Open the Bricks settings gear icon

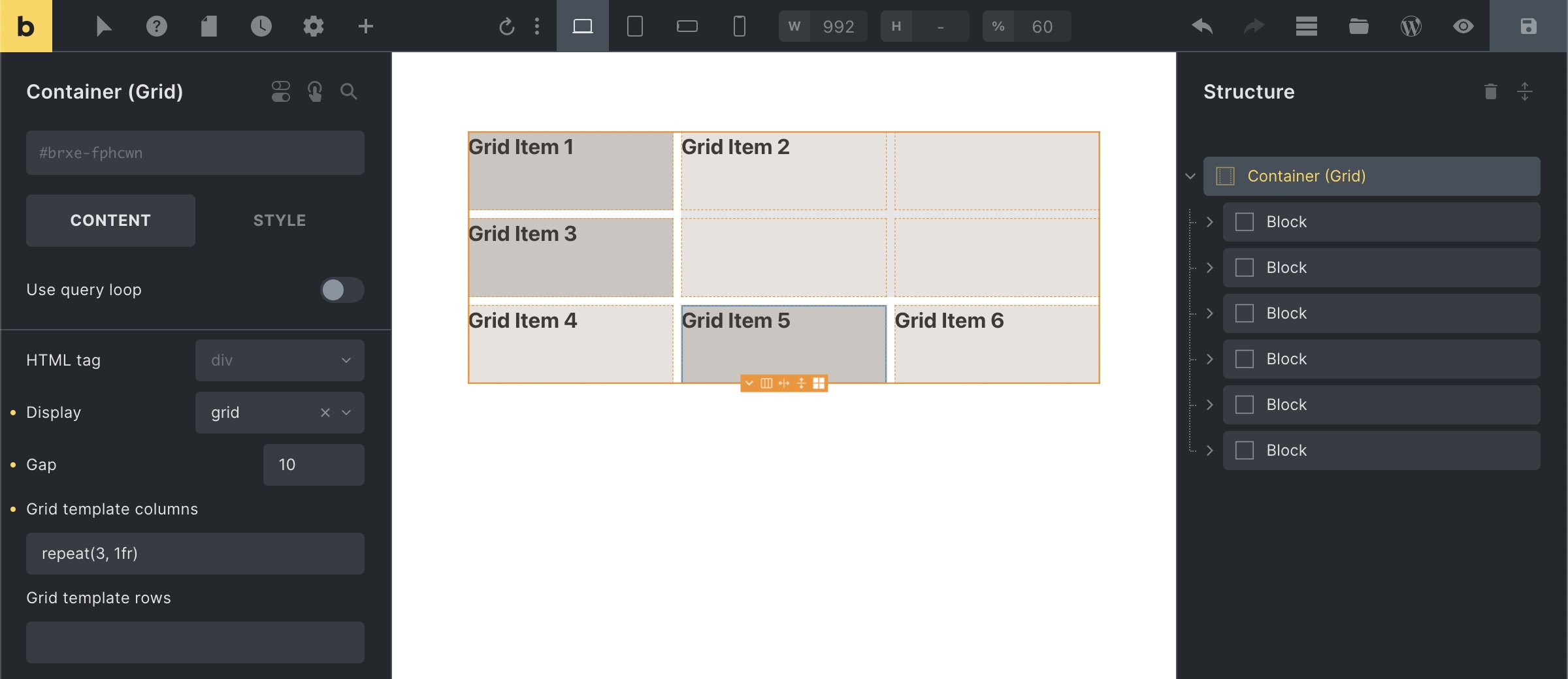314,26
